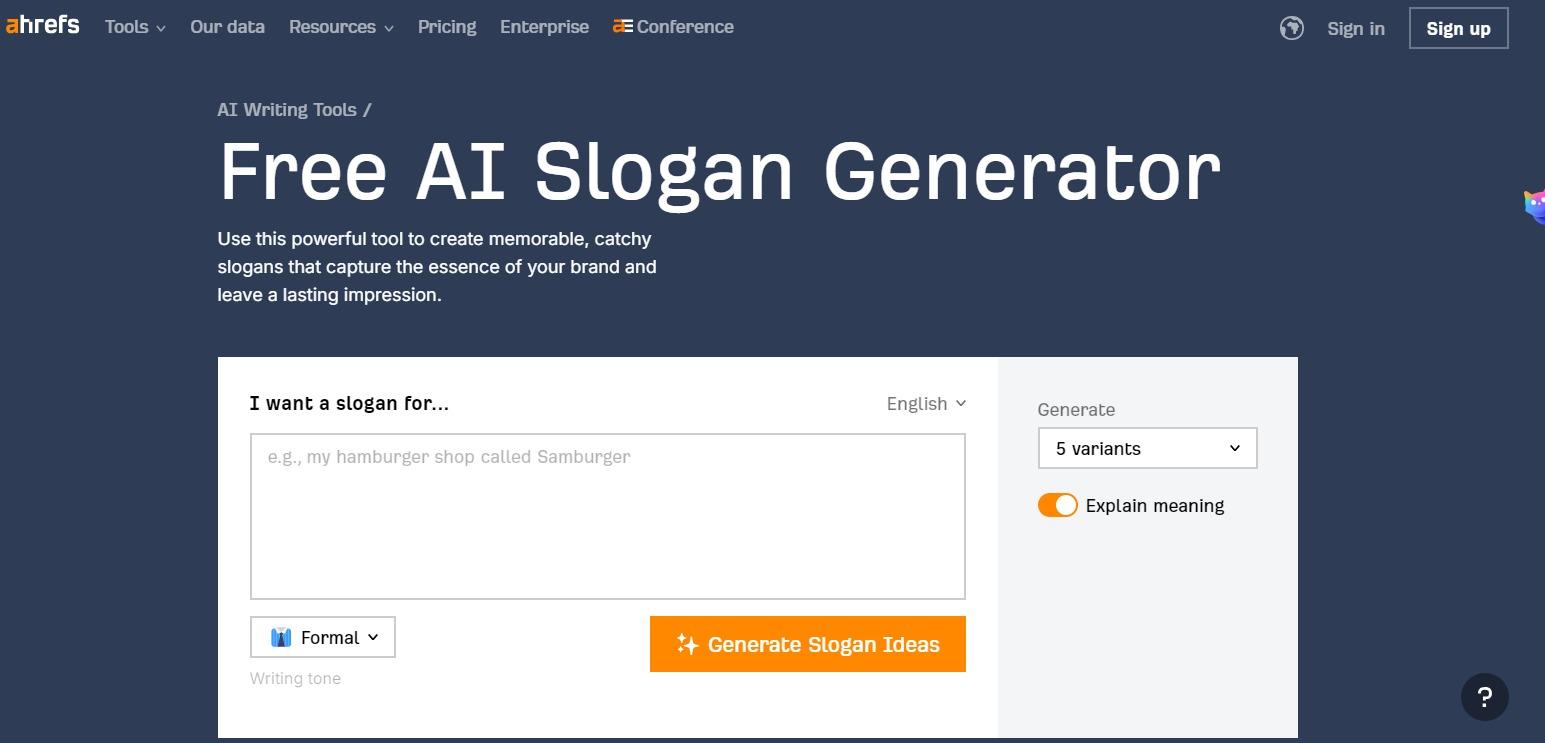Click the help question mark button

[x=1484, y=697]
